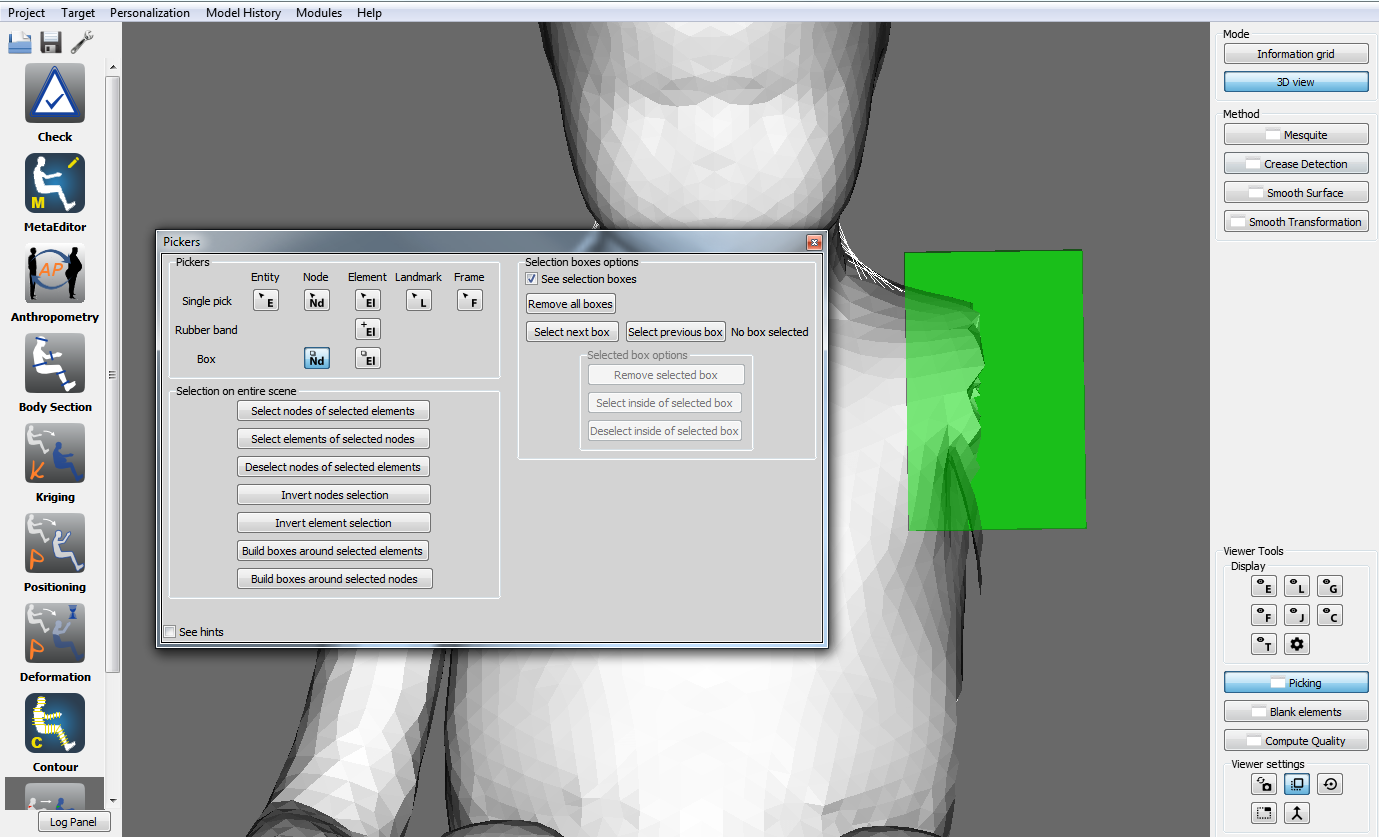Click the reset camera view icon
Image resolution: width=1379 pixels, height=837 pixels.
(x=1329, y=784)
